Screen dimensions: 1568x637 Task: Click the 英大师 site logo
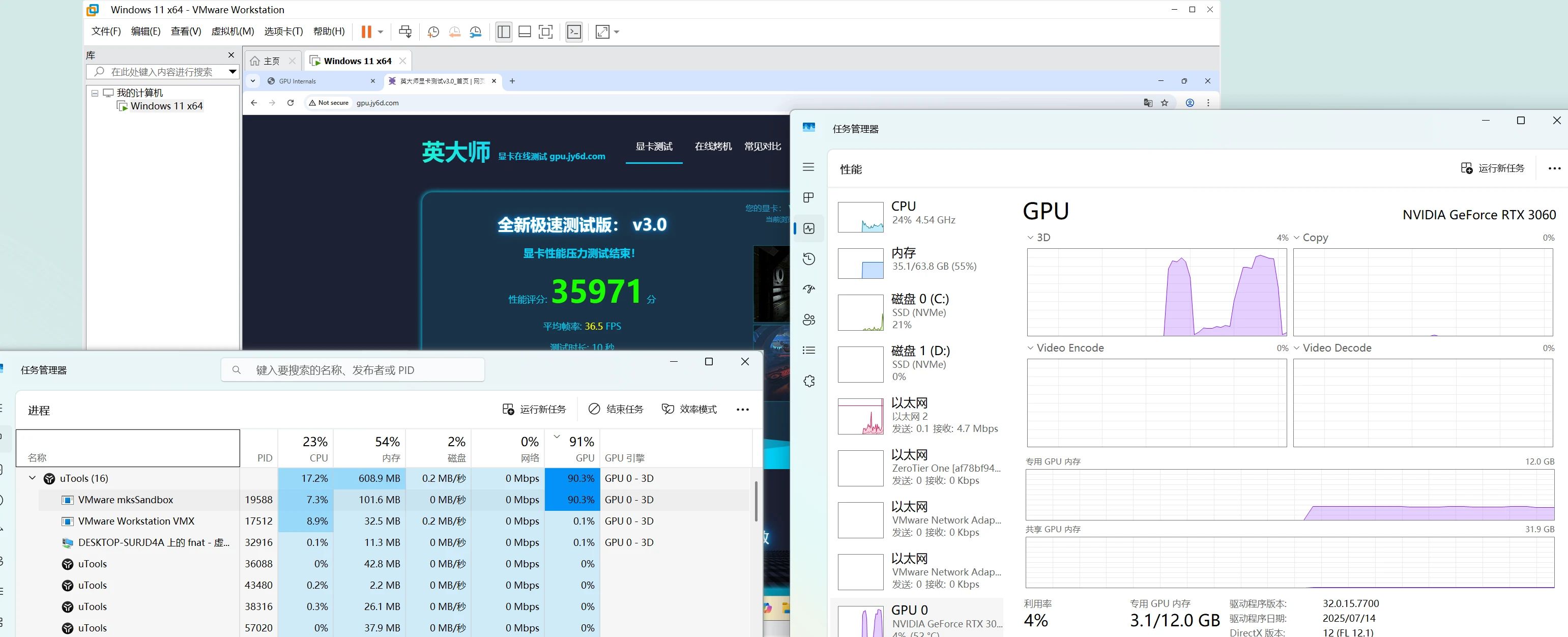click(455, 152)
